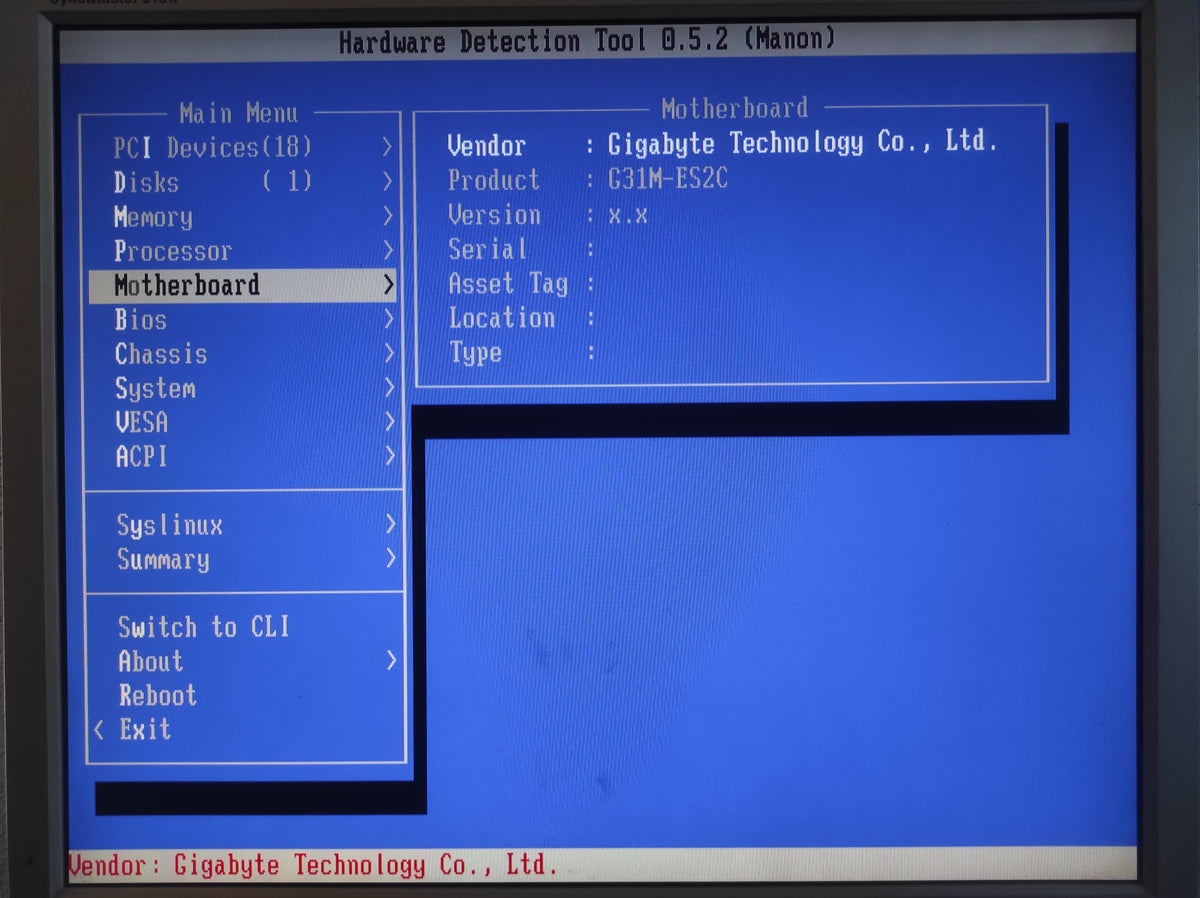
Task: Click the Hardware Detection Tool 0.5.2 title bar
Action: [586, 41]
